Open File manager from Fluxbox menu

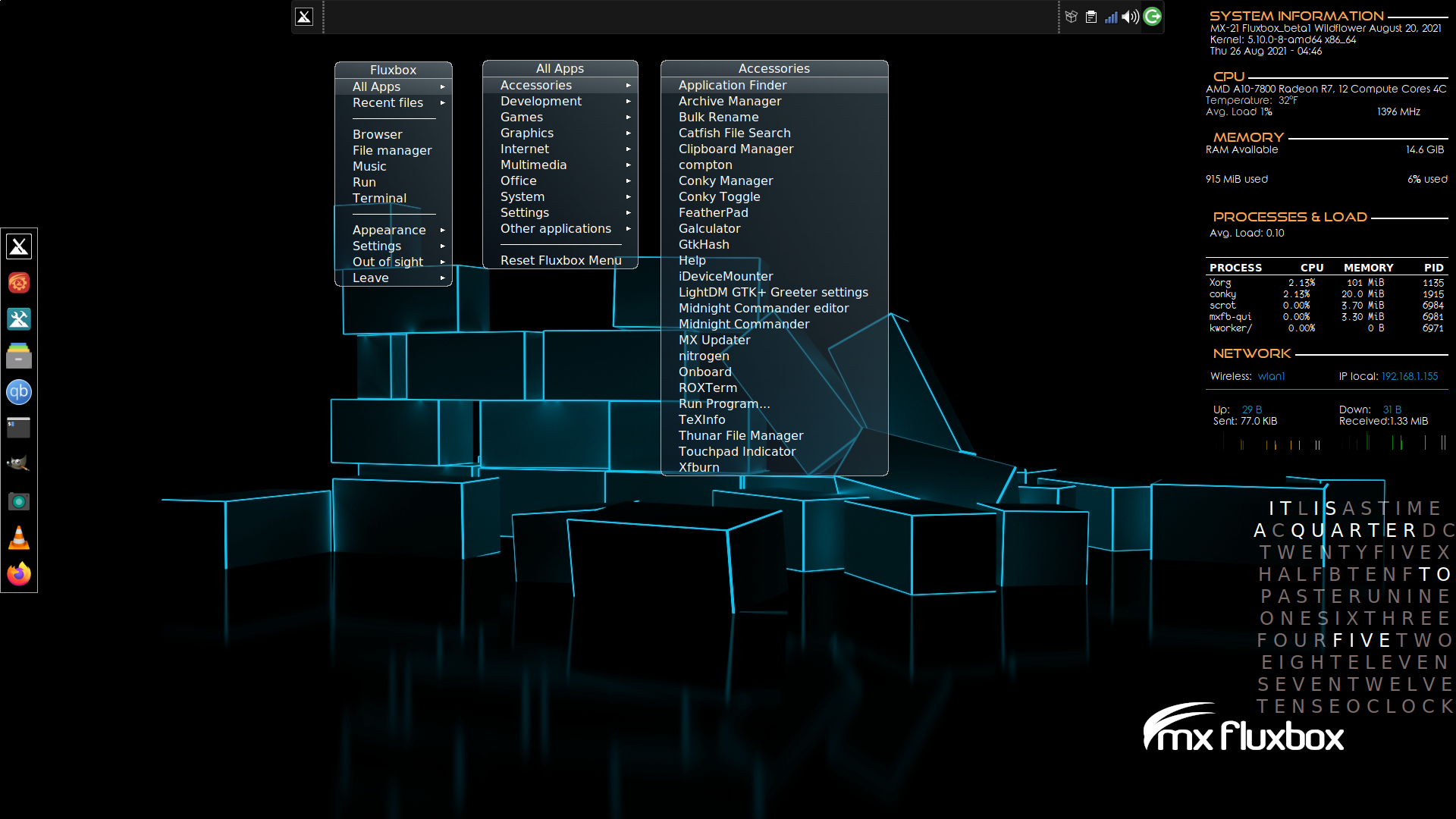(x=393, y=151)
